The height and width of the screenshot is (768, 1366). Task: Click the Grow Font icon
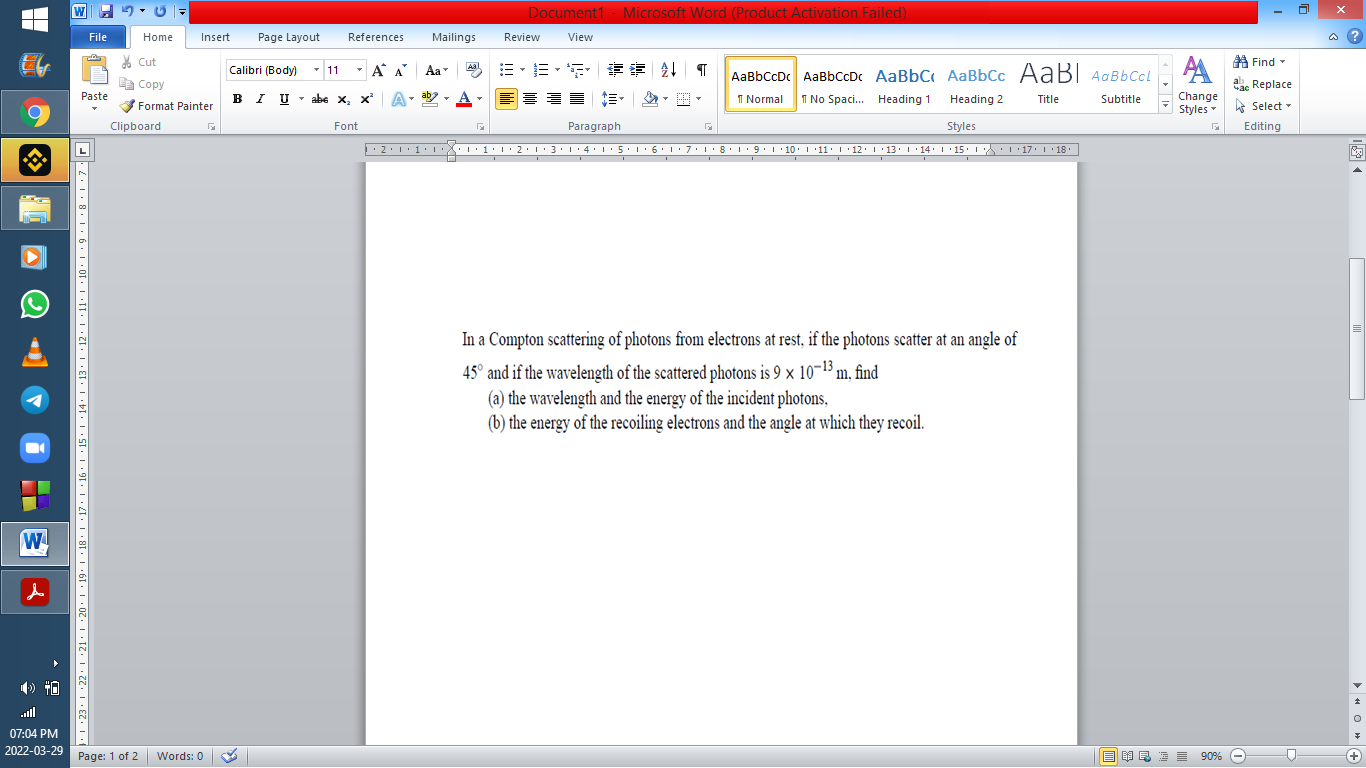(x=378, y=70)
